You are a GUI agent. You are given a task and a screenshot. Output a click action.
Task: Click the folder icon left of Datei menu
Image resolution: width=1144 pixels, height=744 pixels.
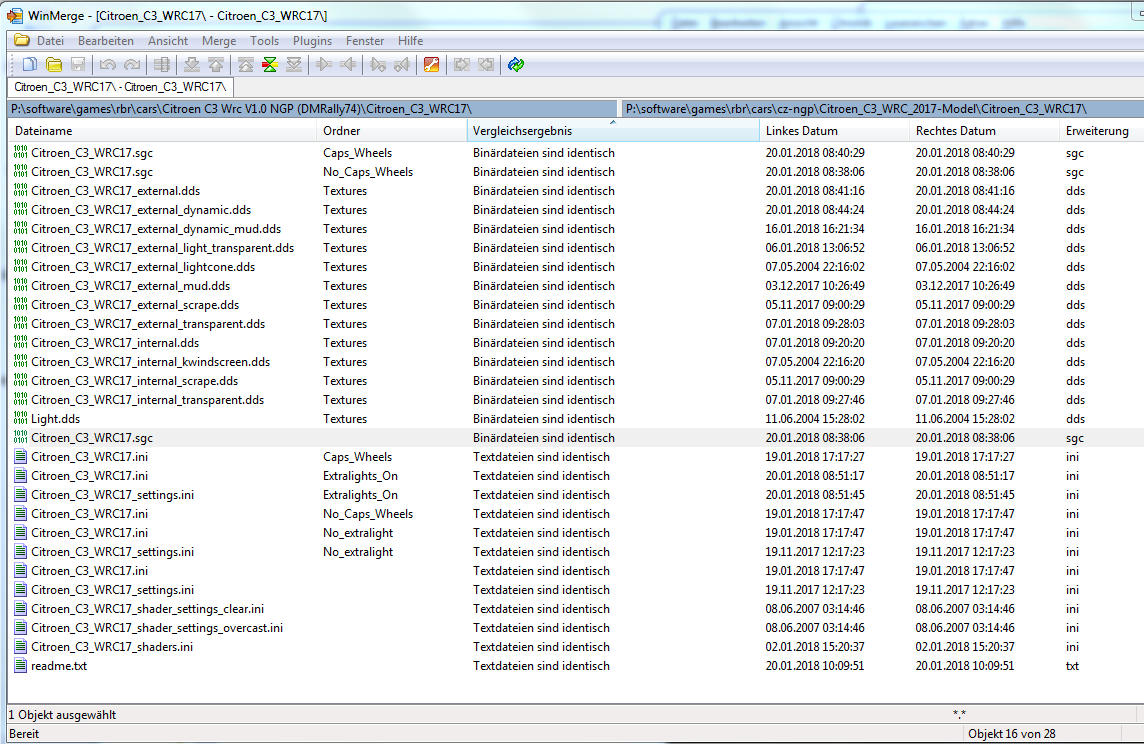(x=21, y=40)
